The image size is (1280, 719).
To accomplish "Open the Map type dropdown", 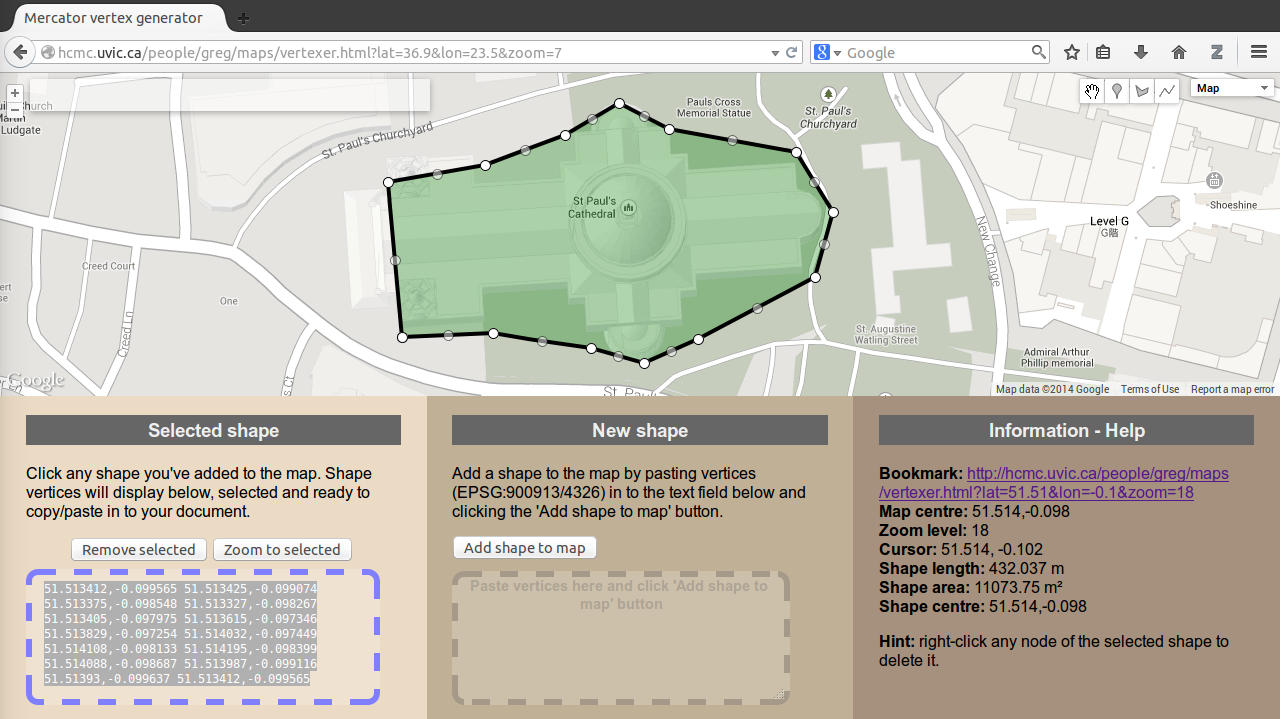I will pos(1232,89).
